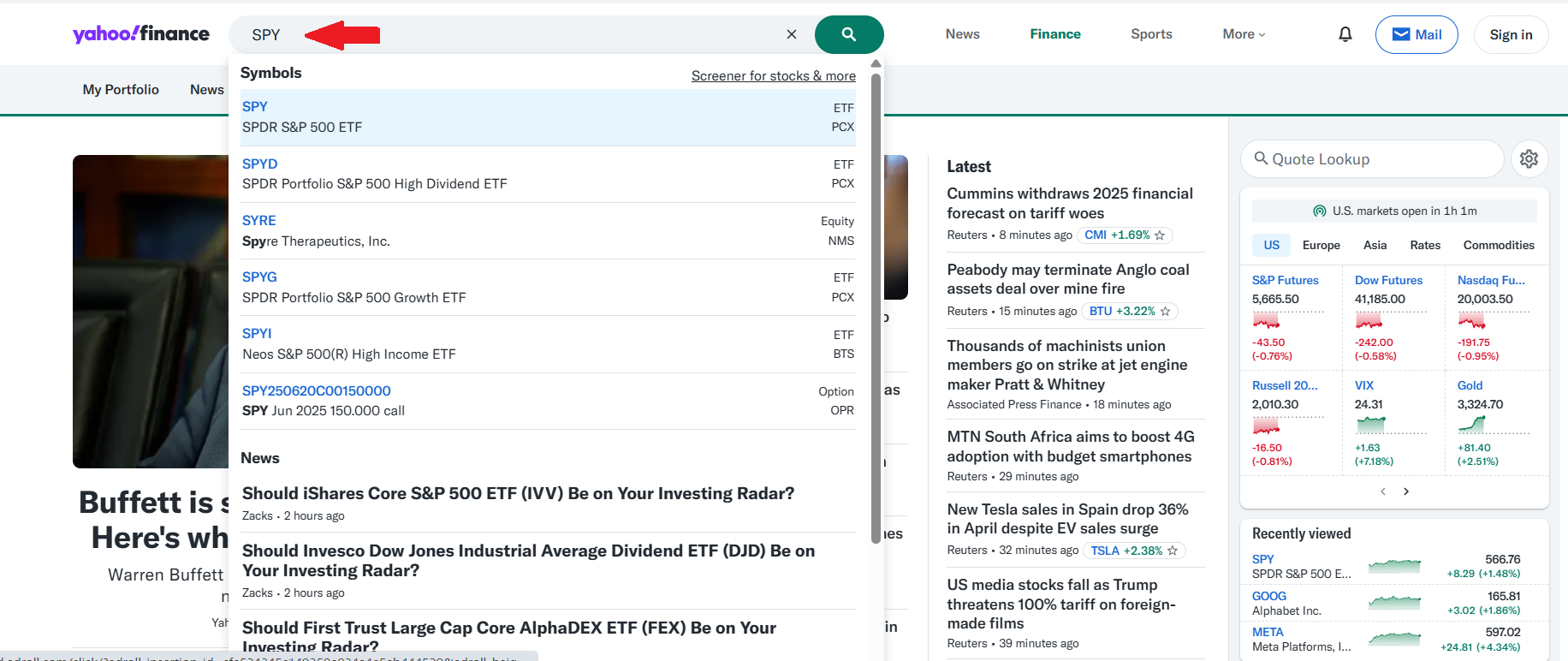Open Invesco Dow Jones Dividend ETF article
The image size is (1568, 661).
(528, 561)
